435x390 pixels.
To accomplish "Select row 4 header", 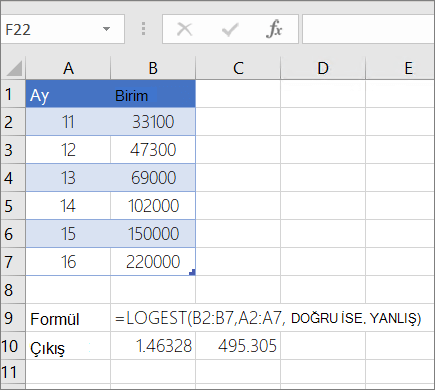I will (x=13, y=178).
